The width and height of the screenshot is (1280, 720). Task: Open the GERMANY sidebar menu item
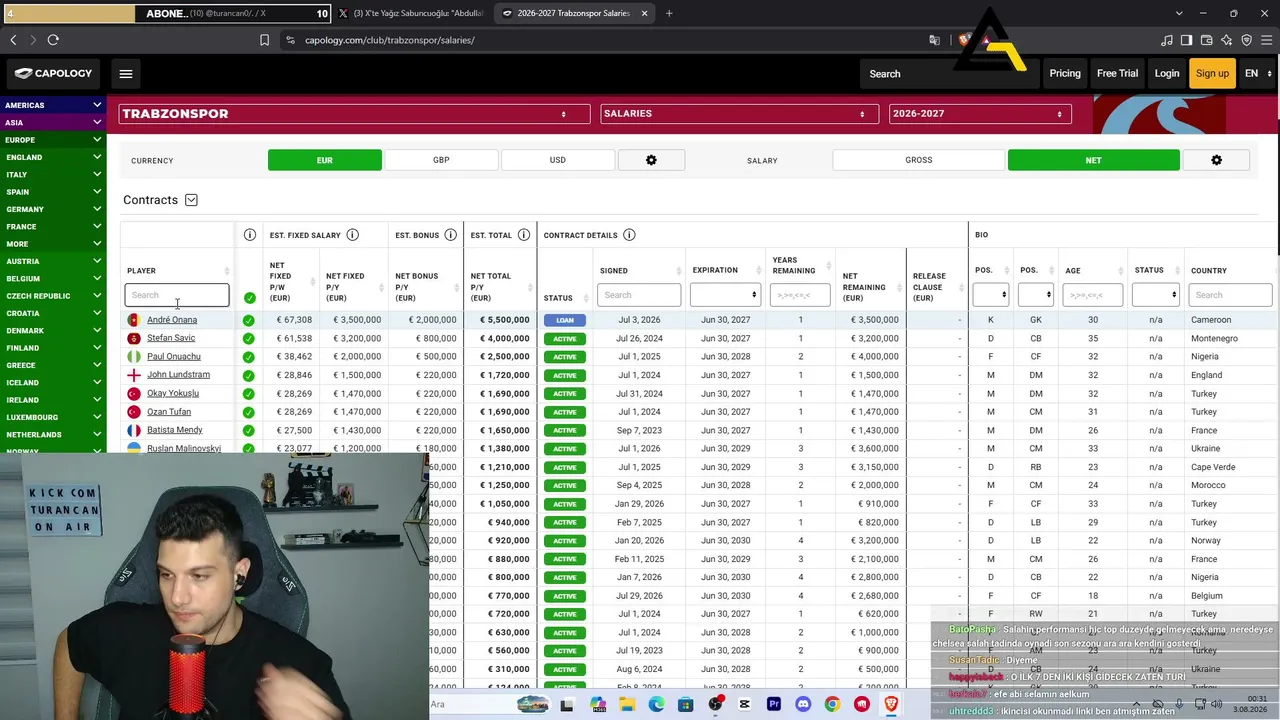click(x=53, y=209)
